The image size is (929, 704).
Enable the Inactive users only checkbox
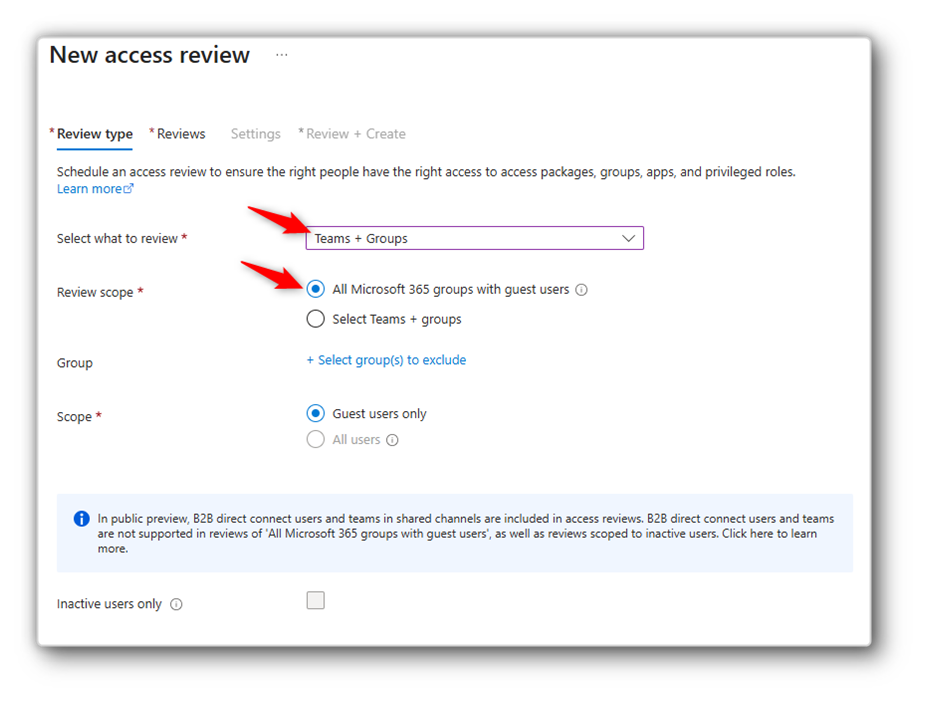[316, 600]
